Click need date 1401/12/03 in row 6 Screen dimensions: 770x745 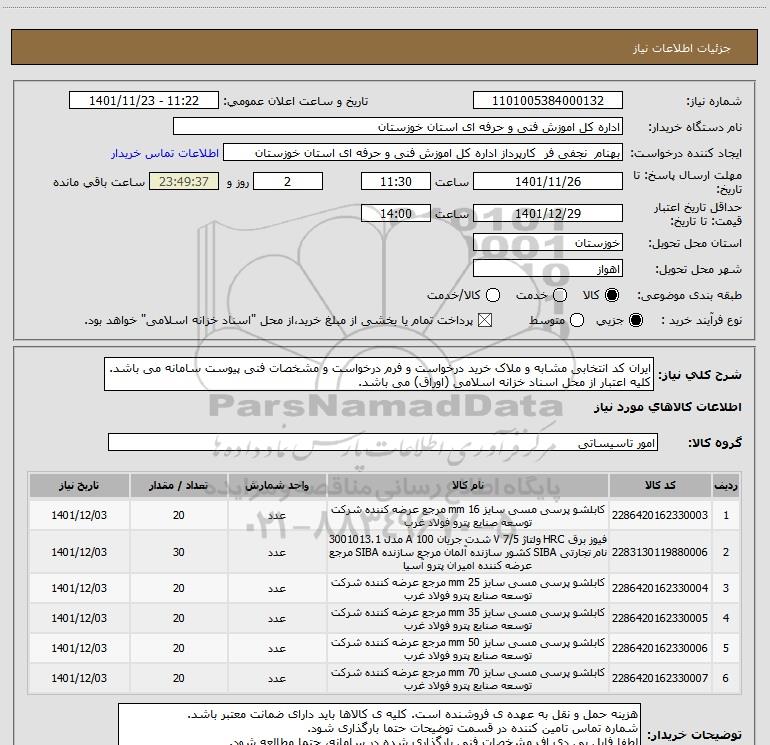79,678
